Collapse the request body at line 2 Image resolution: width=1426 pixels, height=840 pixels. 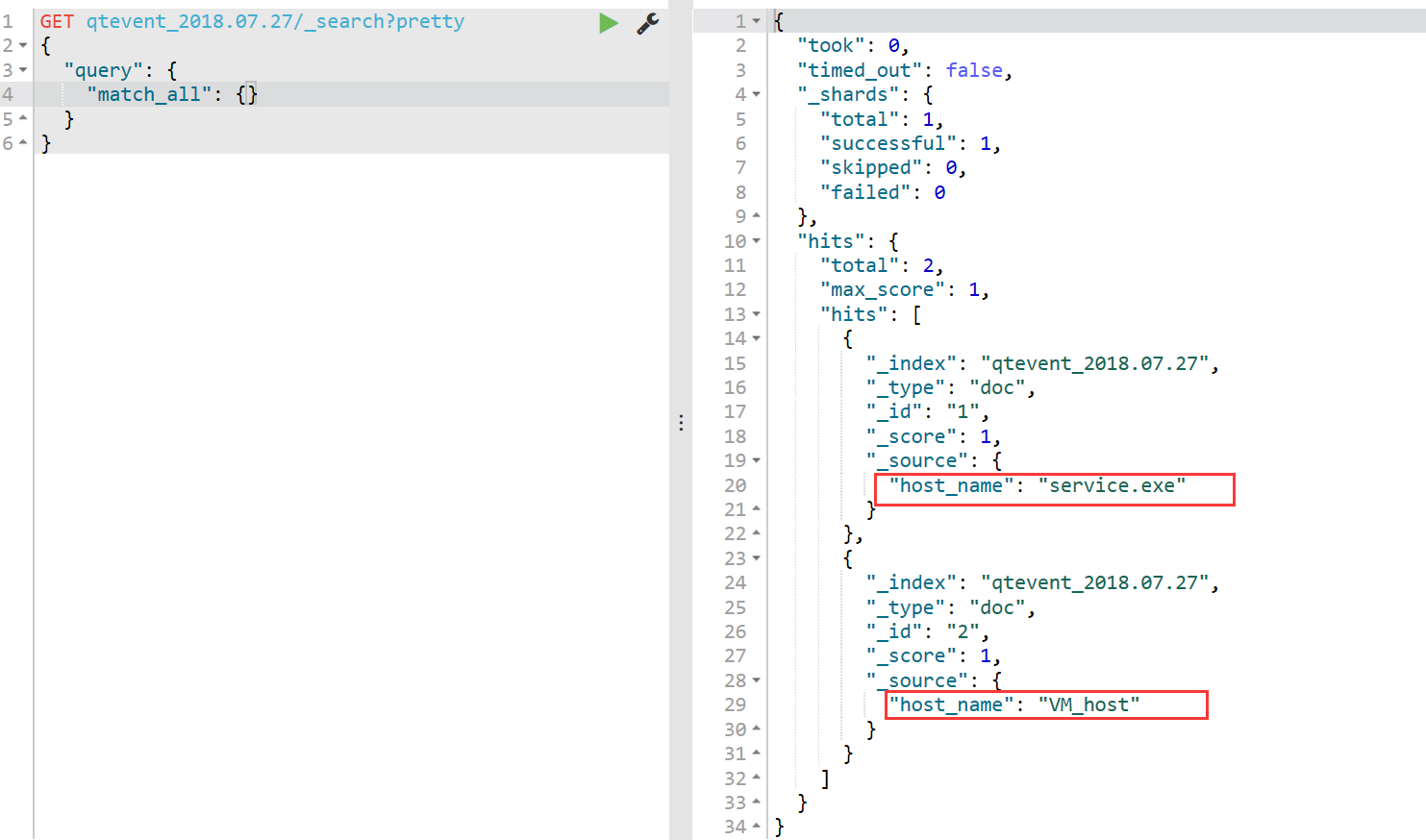point(23,46)
